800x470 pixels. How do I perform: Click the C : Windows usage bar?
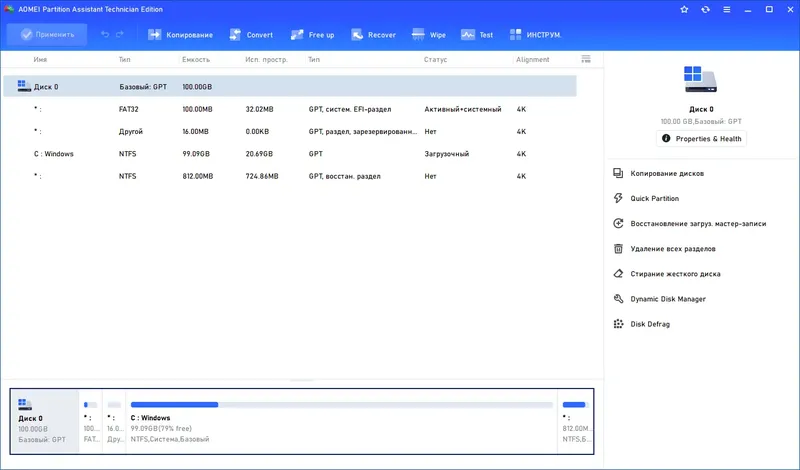(x=341, y=405)
